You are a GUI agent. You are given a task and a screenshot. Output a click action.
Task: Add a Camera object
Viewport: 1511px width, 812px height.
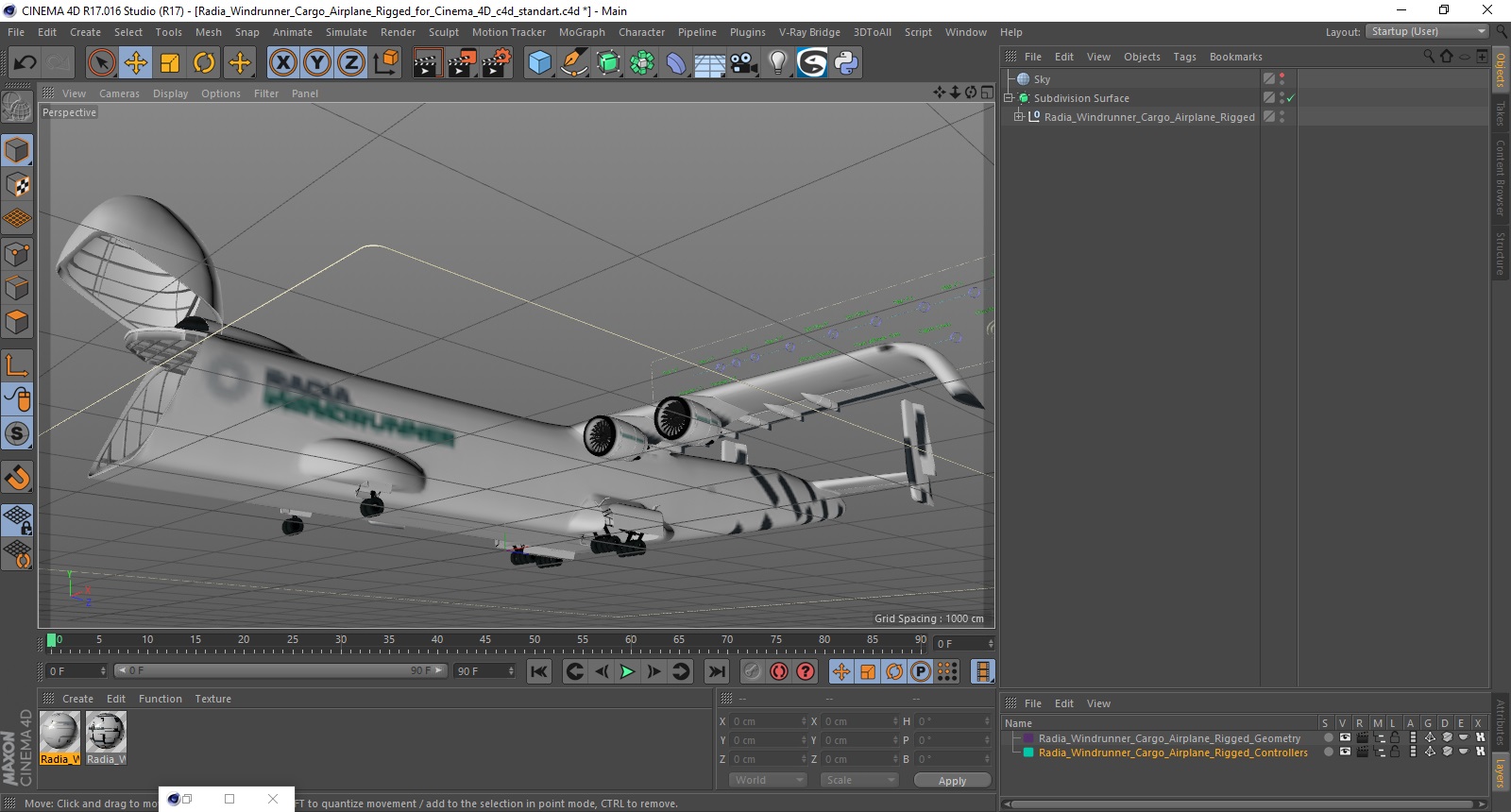click(x=744, y=63)
